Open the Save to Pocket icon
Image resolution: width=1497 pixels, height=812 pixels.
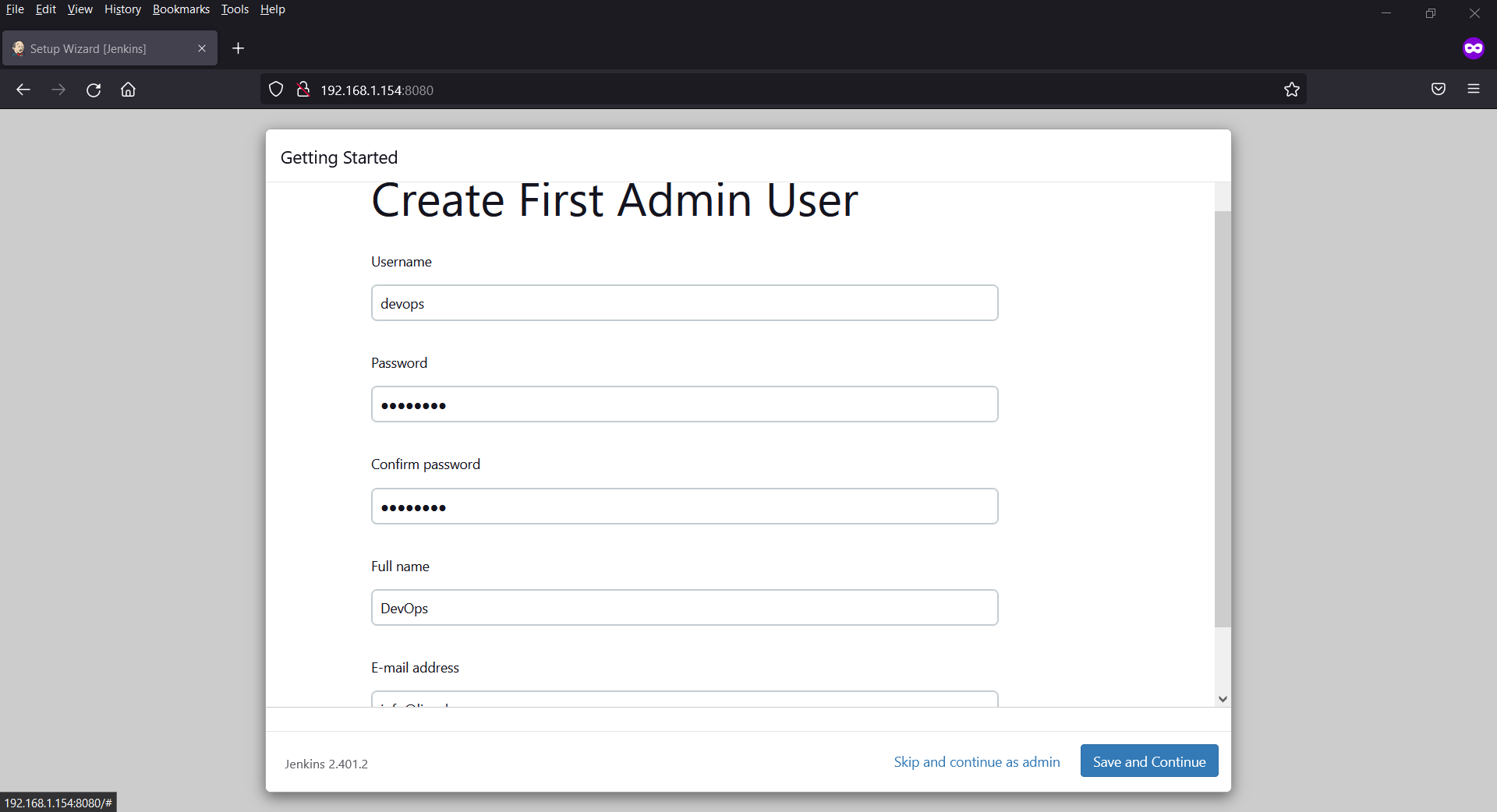tap(1439, 90)
